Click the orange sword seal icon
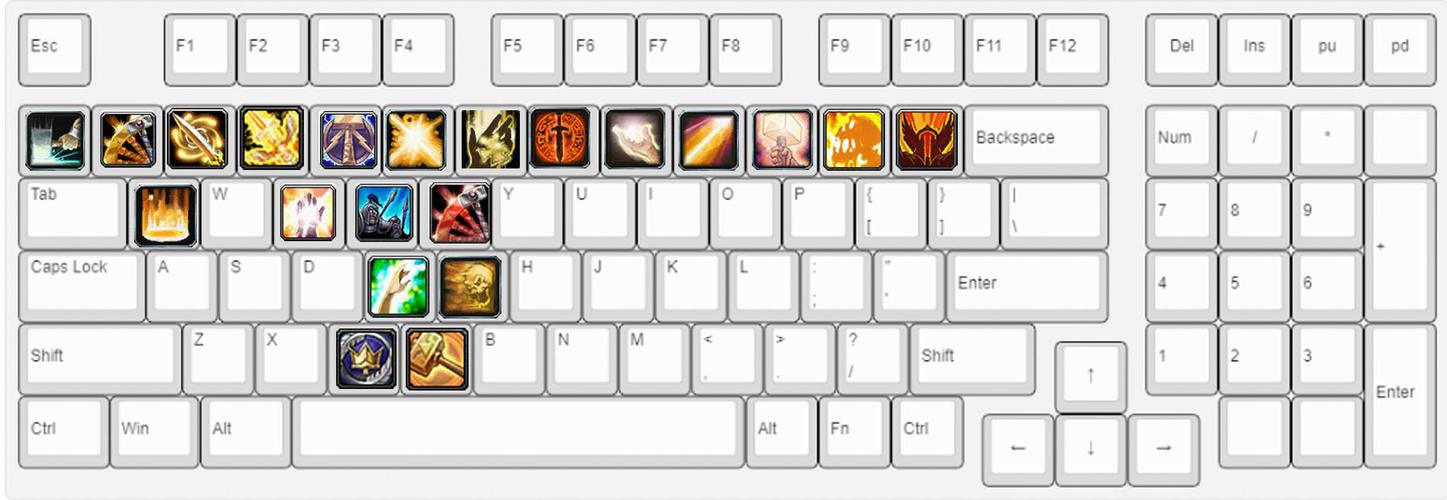 [x=560, y=138]
